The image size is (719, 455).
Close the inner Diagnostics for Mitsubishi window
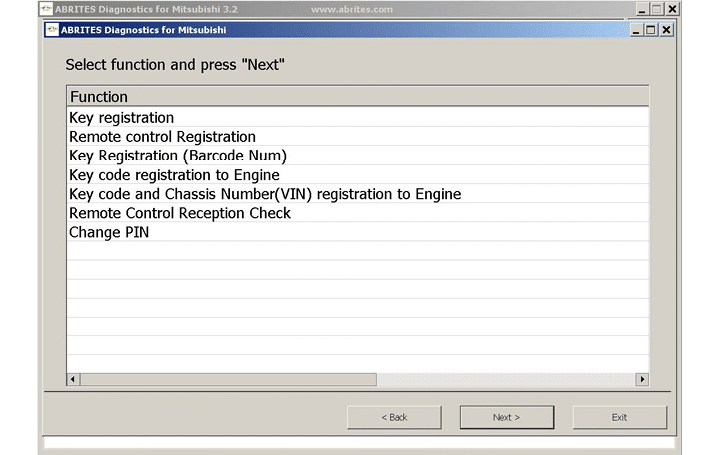[x=667, y=30]
